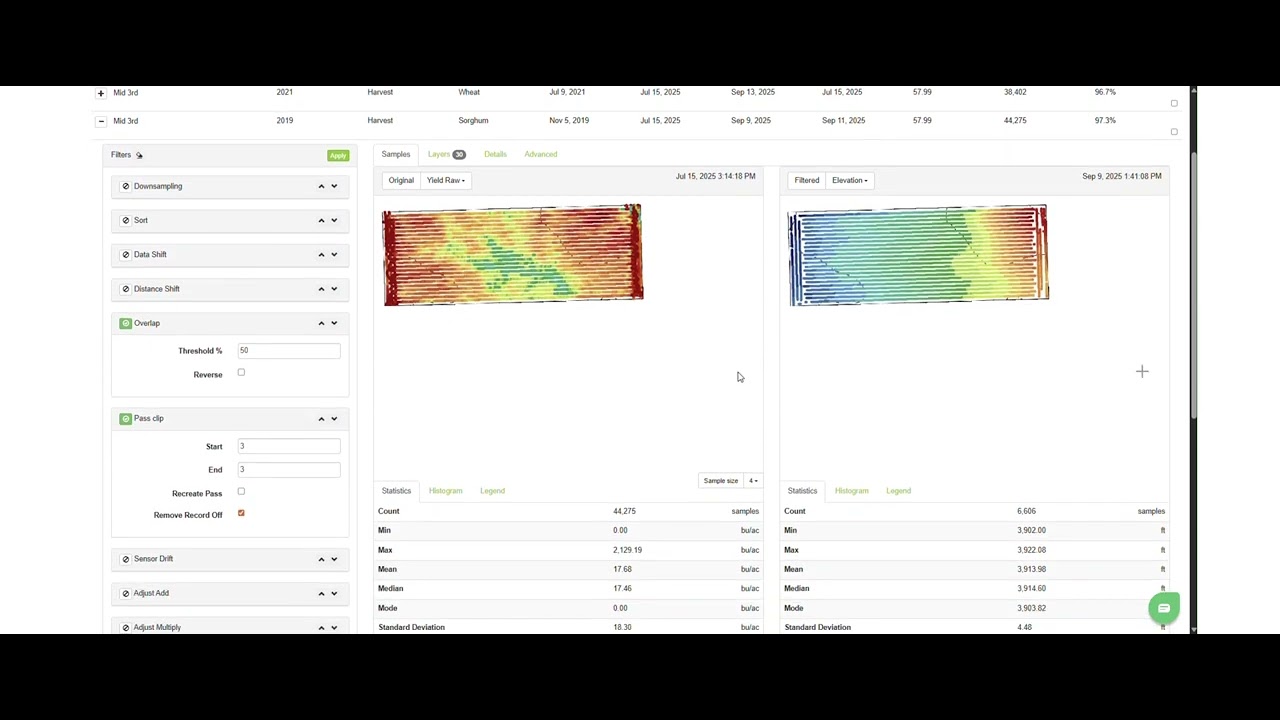
Task: Select the Filtered button above elevation map
Action: click(807, 180)
